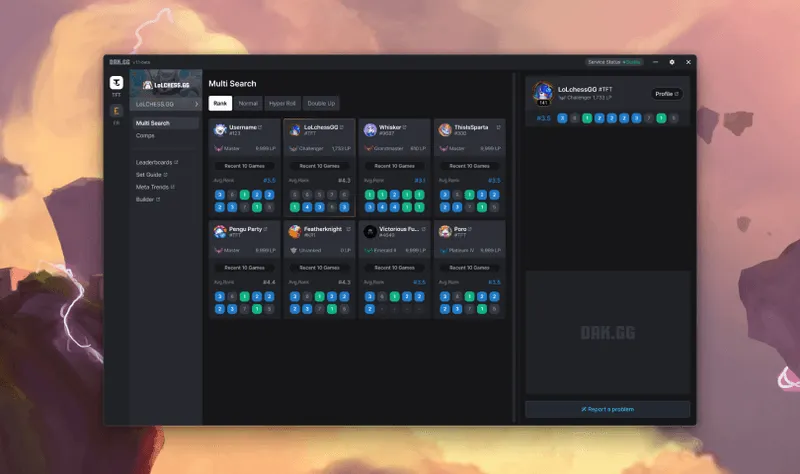Switch to the Normal tab
This screenshot has width=800, height=474.
(248, 103)
